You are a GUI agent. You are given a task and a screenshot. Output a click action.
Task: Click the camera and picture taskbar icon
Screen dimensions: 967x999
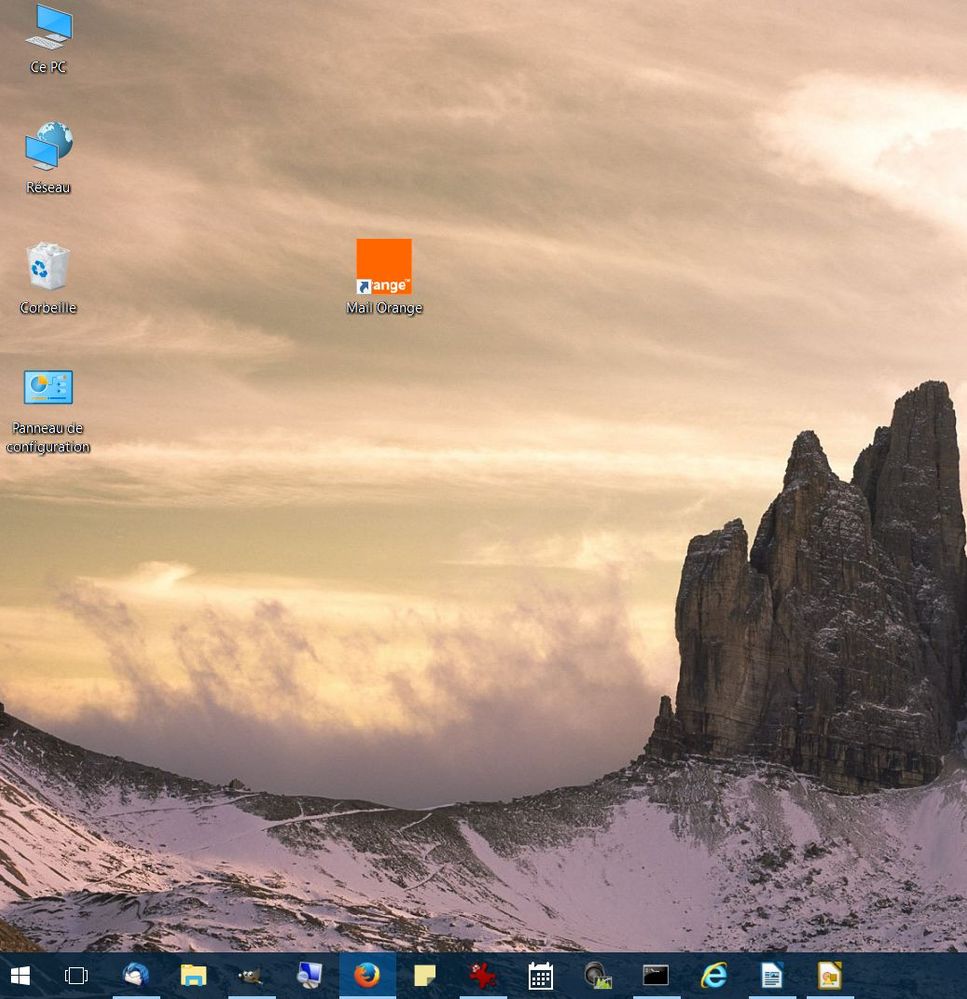point(598,975)
